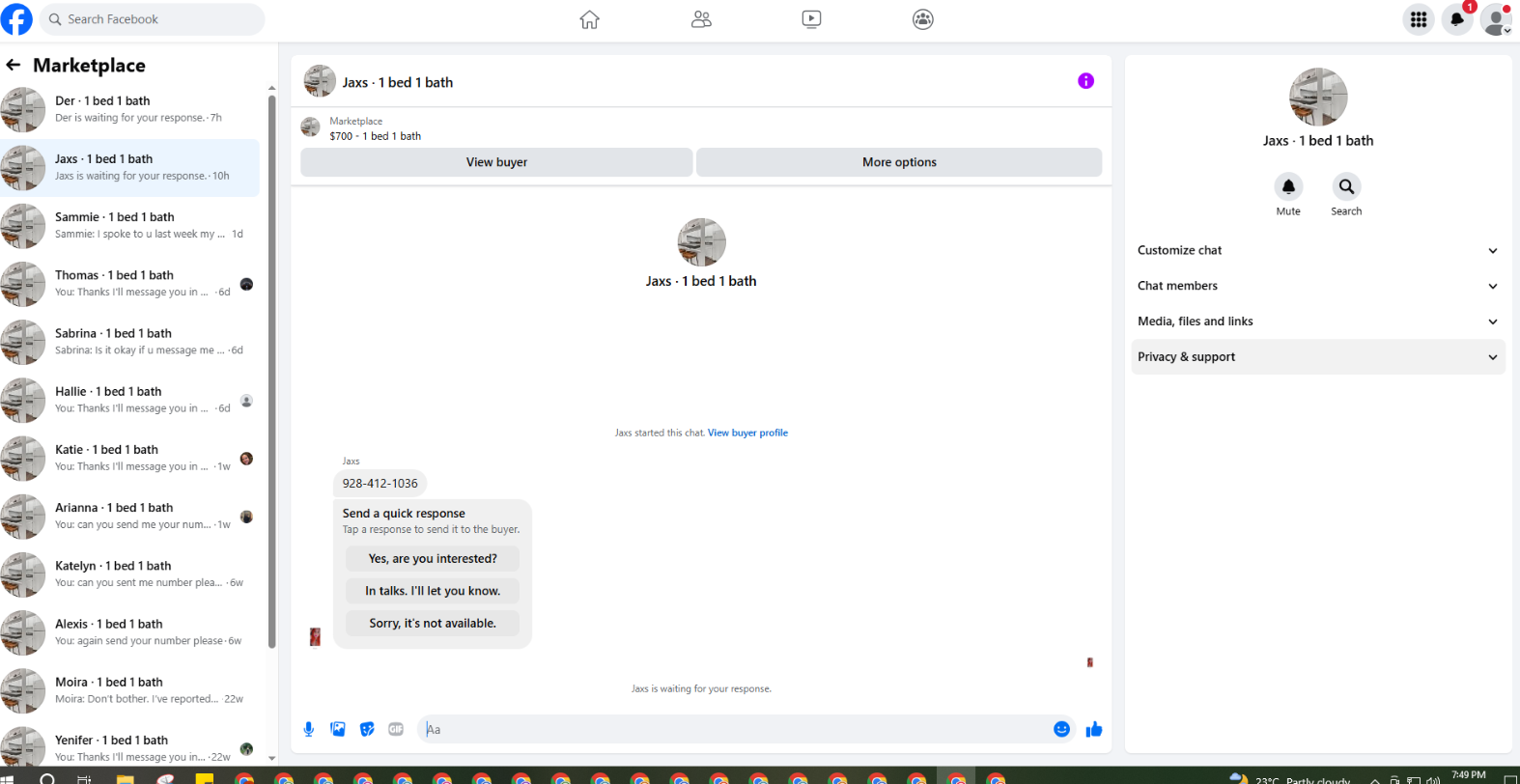
Task: Click the conversation list scrollbar
Action: pyautogui.click(x=271, y=372)
